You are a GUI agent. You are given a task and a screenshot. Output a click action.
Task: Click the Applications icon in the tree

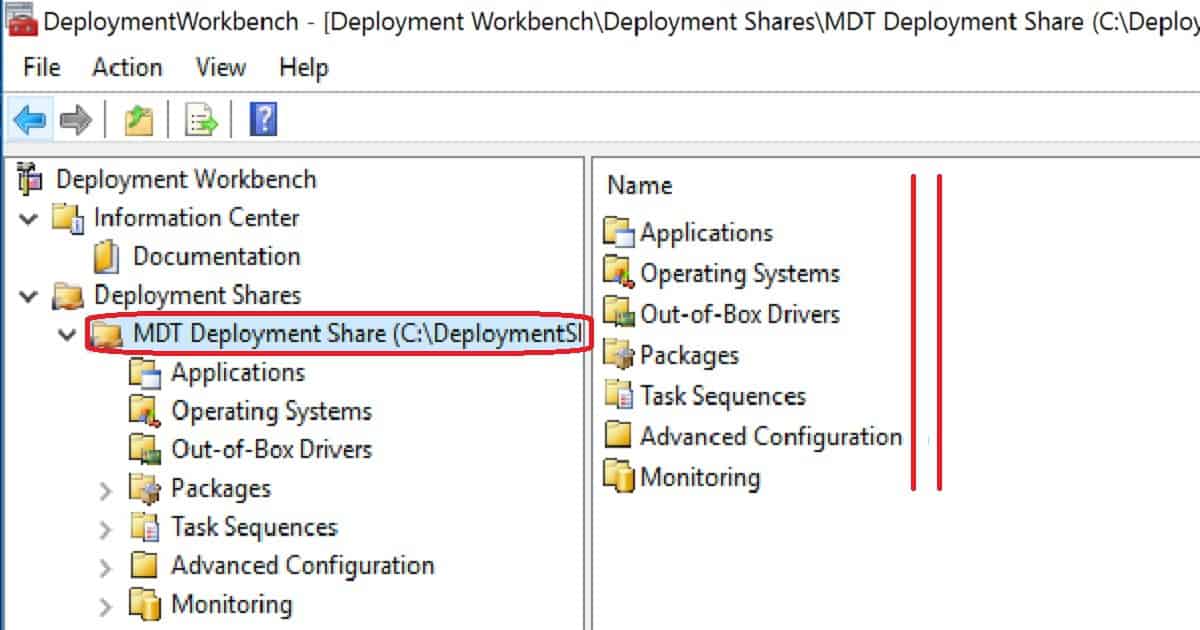pyautogui.click(x=146, y=373)
